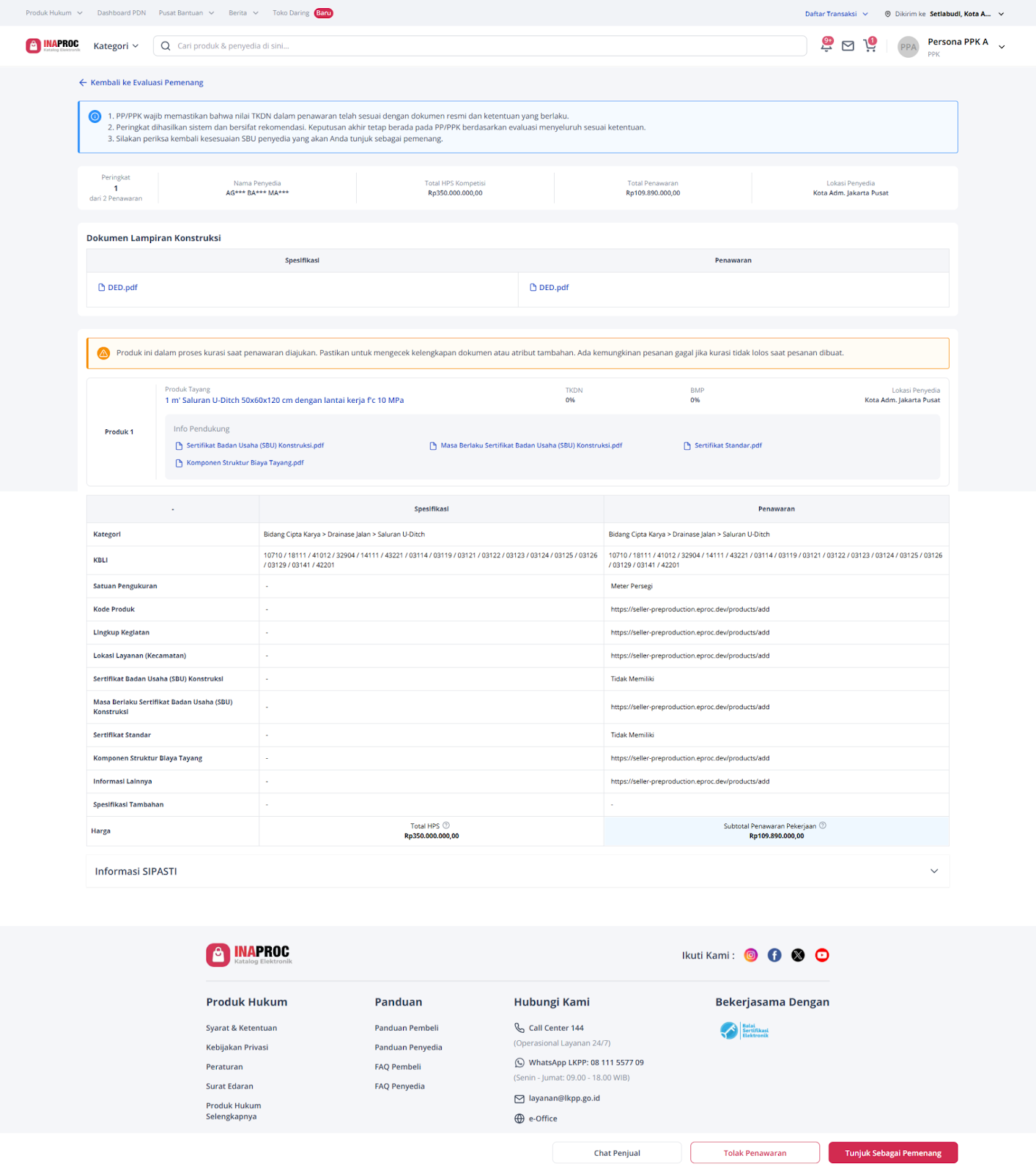Image resolution: width=1036 pixels, height=1172 pixels.
Task: Open the Instagram social icon
Action: pos(751,955)
